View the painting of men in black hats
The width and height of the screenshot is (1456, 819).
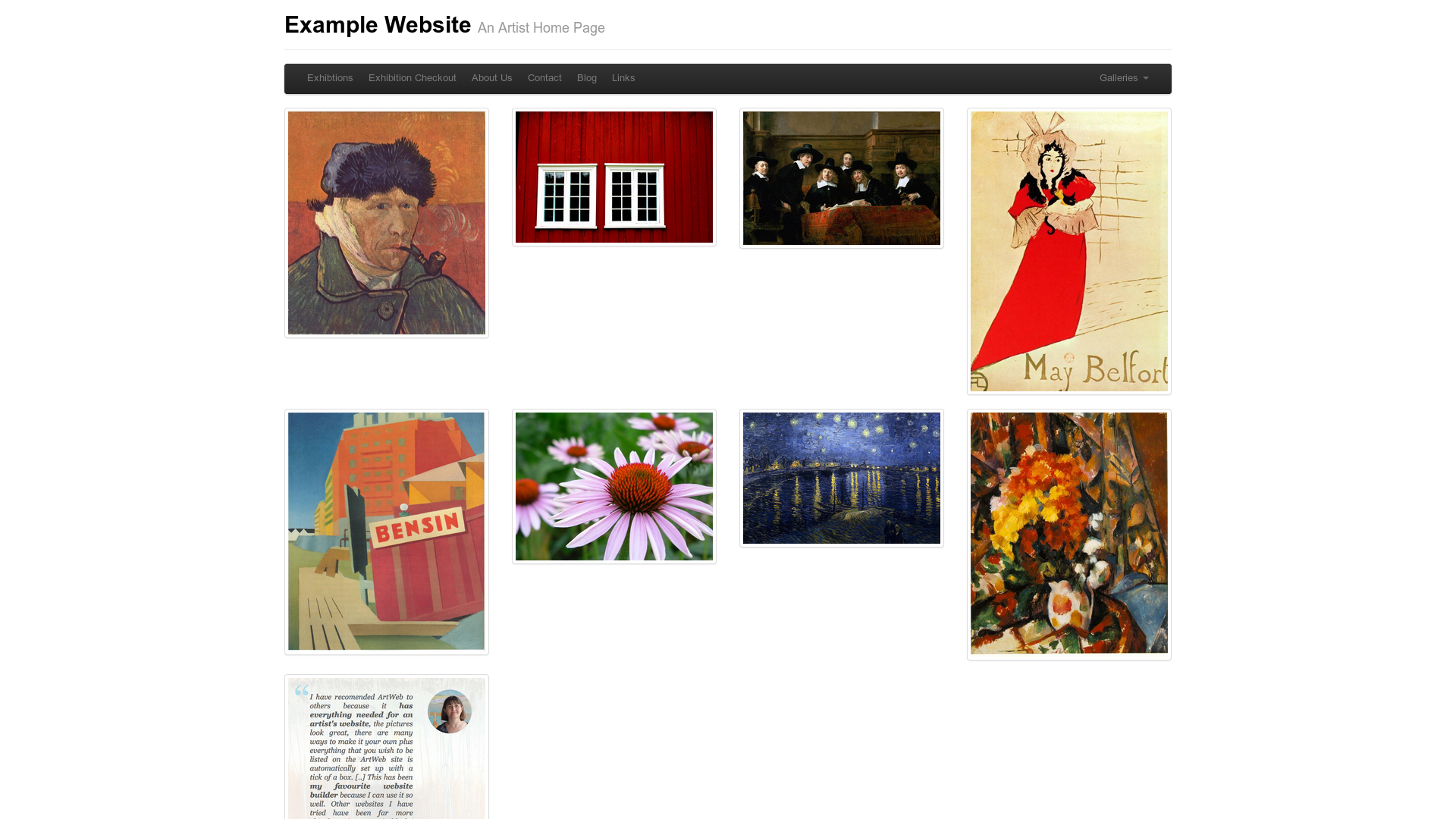click(x=842, y=178)
